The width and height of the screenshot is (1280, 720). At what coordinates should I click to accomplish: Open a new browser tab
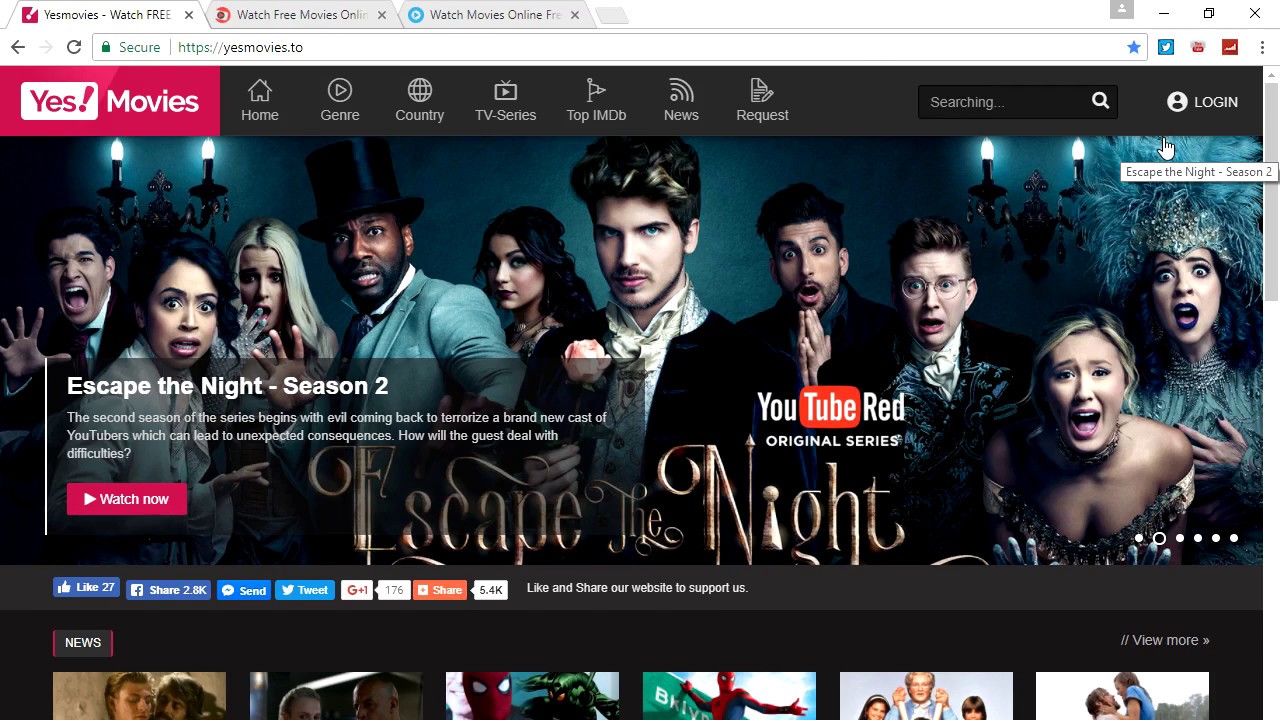(x=611, y=15)
